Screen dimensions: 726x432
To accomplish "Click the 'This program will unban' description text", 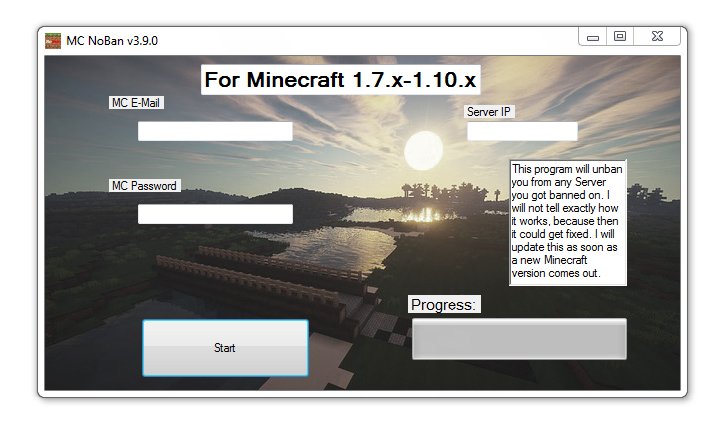I will (568, 221).
